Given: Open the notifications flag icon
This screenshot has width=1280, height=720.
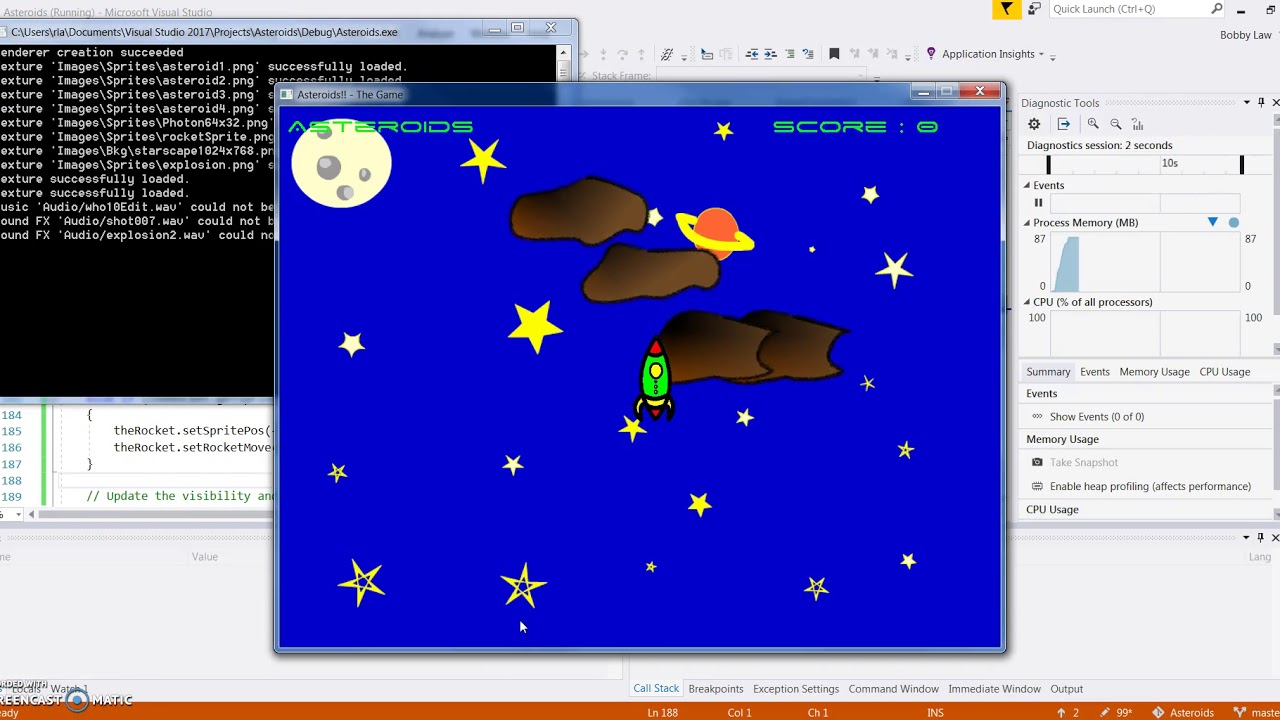Looking at the screenshot, I should 1006,9.
